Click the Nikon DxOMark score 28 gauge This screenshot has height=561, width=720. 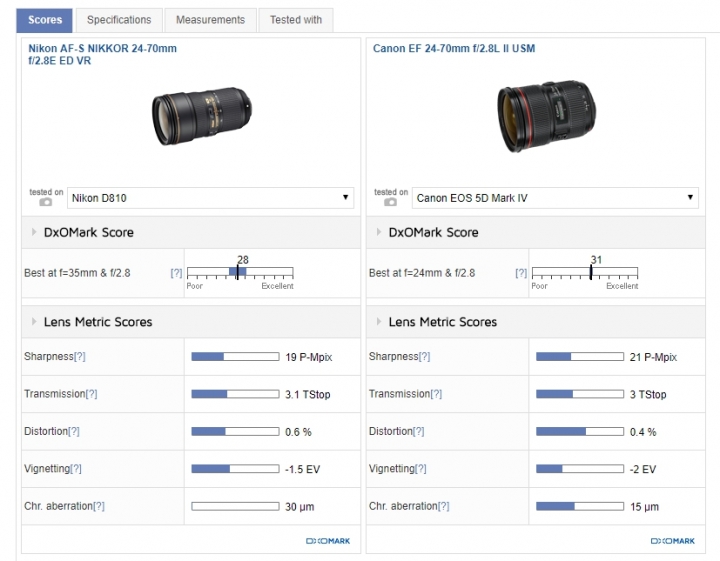pos(240,273)
